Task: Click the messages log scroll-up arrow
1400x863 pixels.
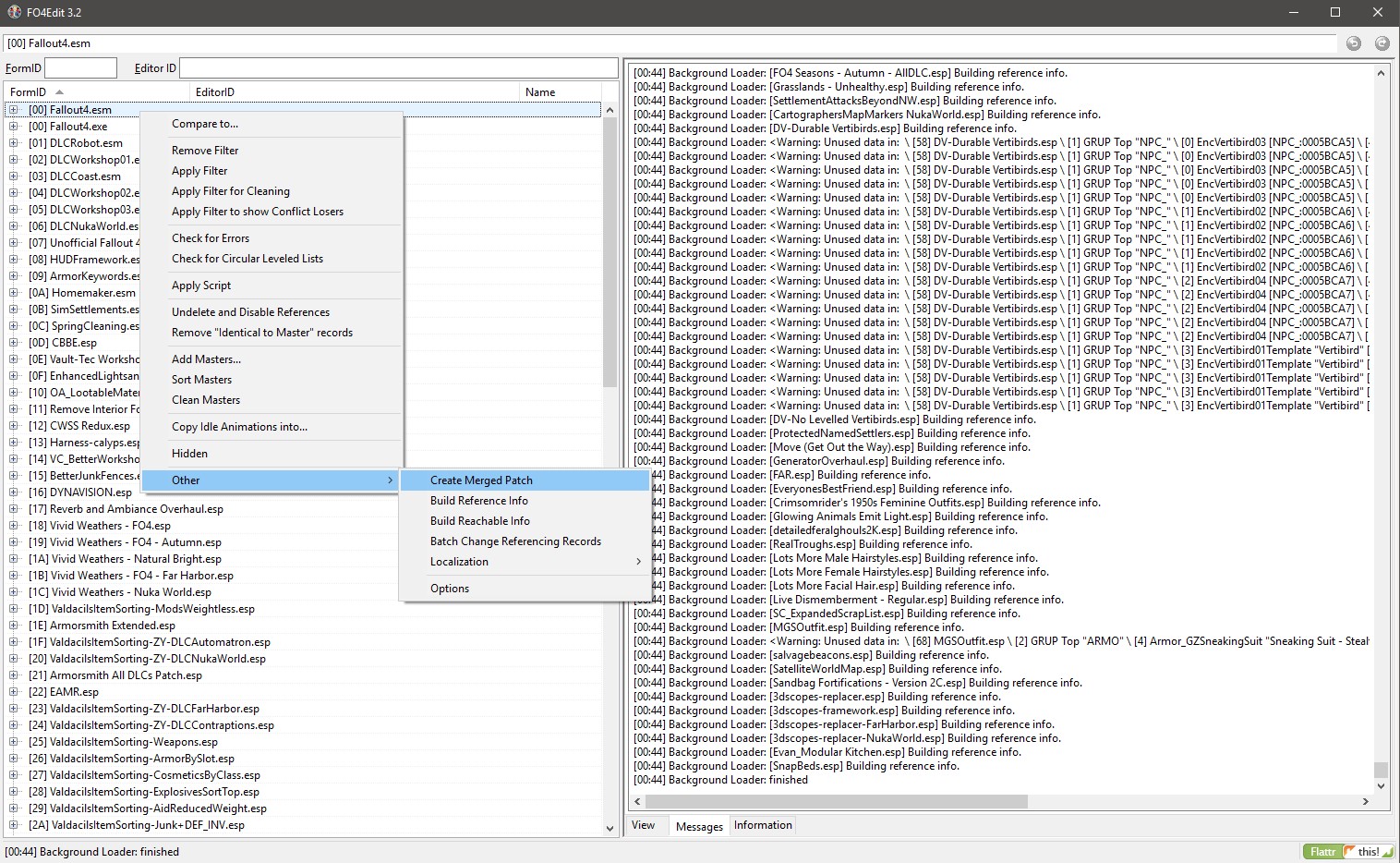Action: coord(1381,72)
